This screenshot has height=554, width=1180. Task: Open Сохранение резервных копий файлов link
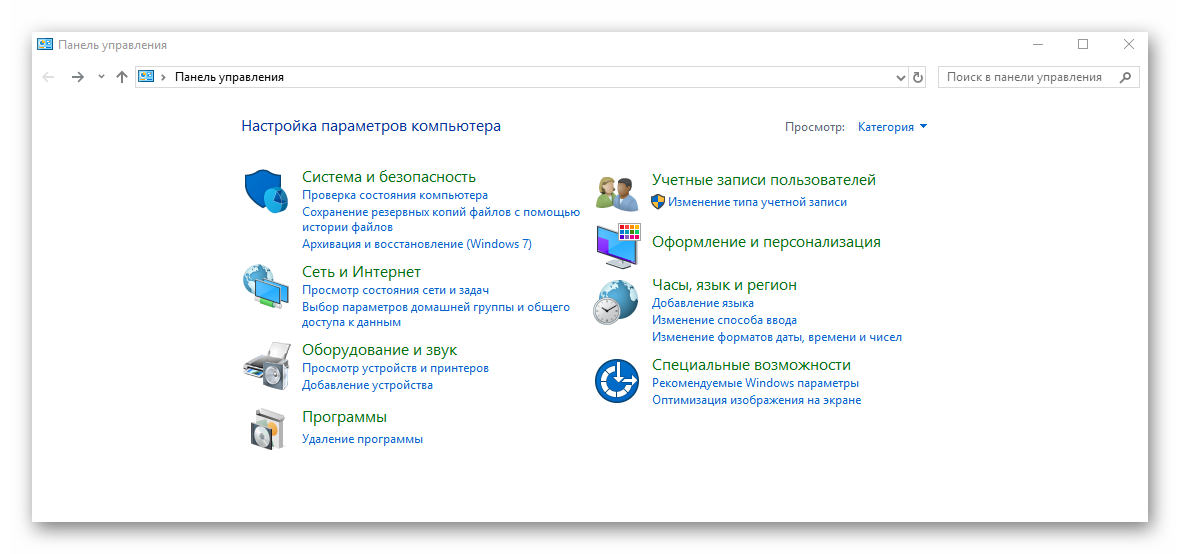tap(441, 219)
